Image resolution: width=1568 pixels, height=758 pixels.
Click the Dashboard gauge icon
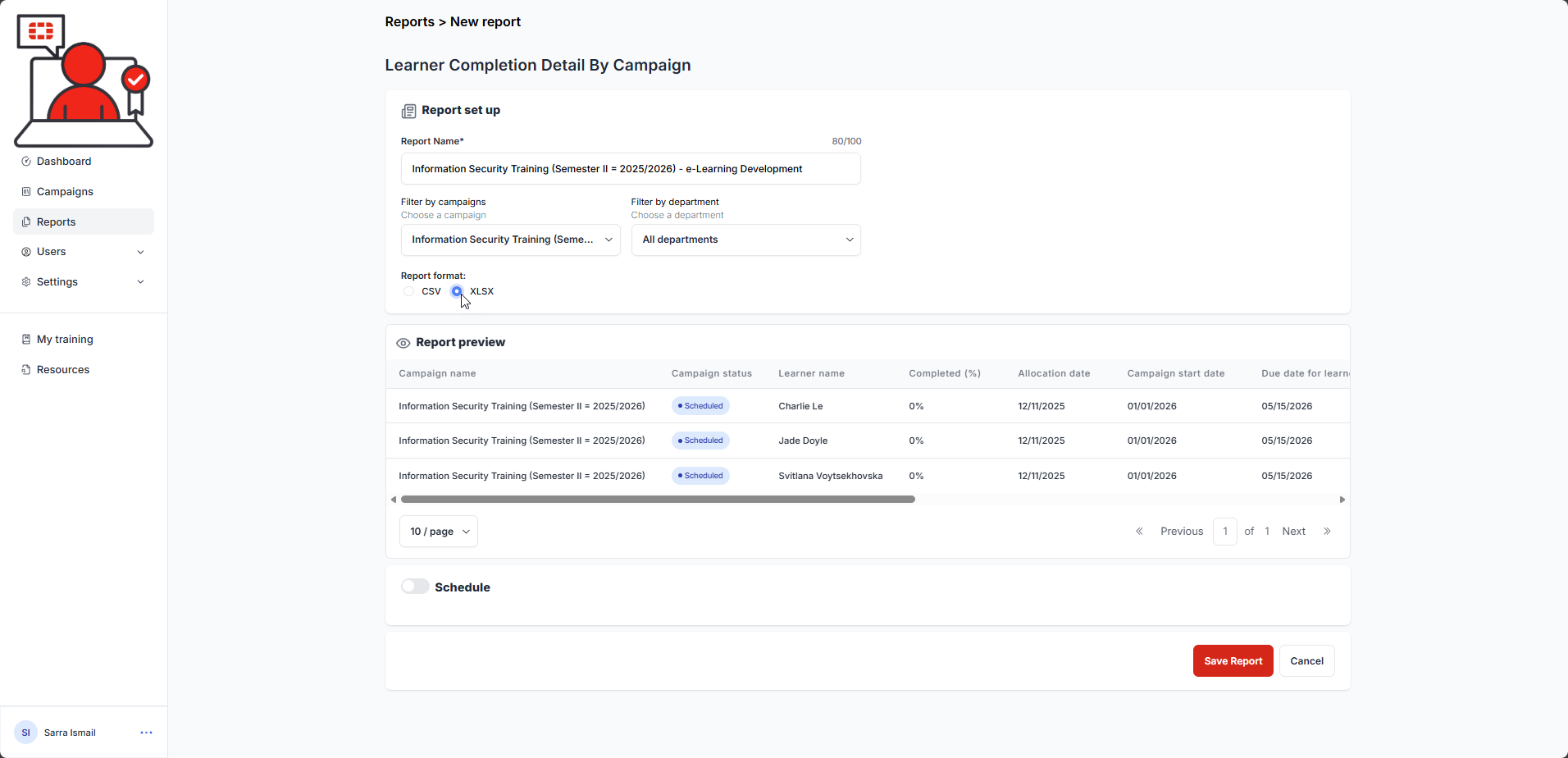(26, 162)
